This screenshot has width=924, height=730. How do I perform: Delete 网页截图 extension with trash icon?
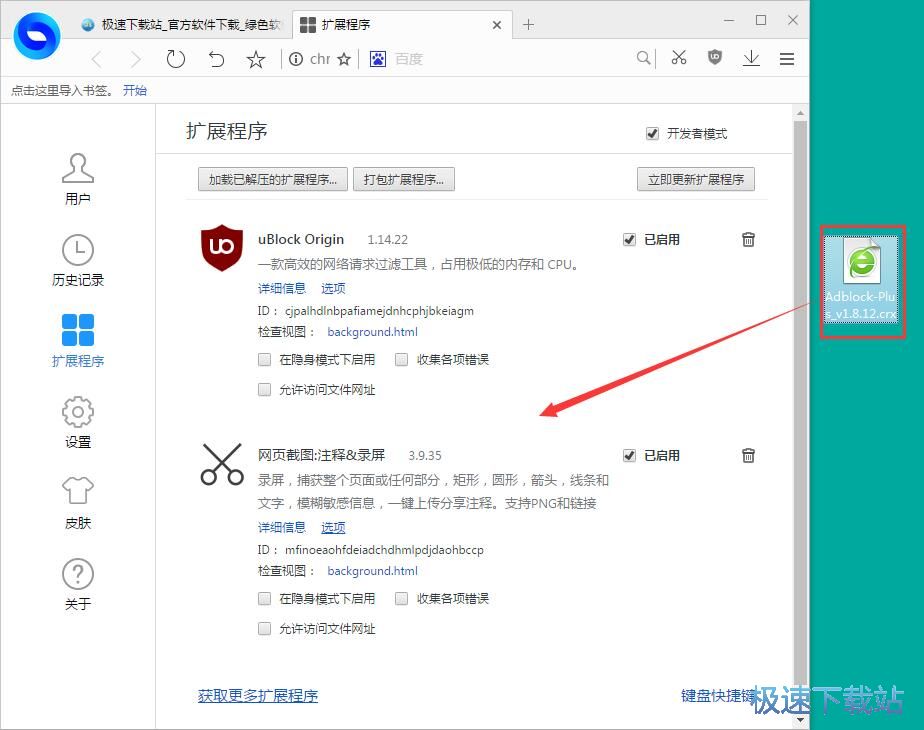(748, 455)
